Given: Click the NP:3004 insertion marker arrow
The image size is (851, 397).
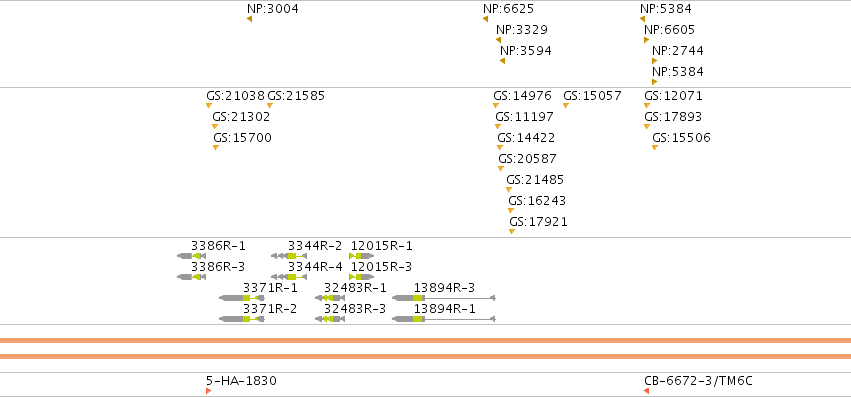Looking at the screenshot, I should (250, 19).
